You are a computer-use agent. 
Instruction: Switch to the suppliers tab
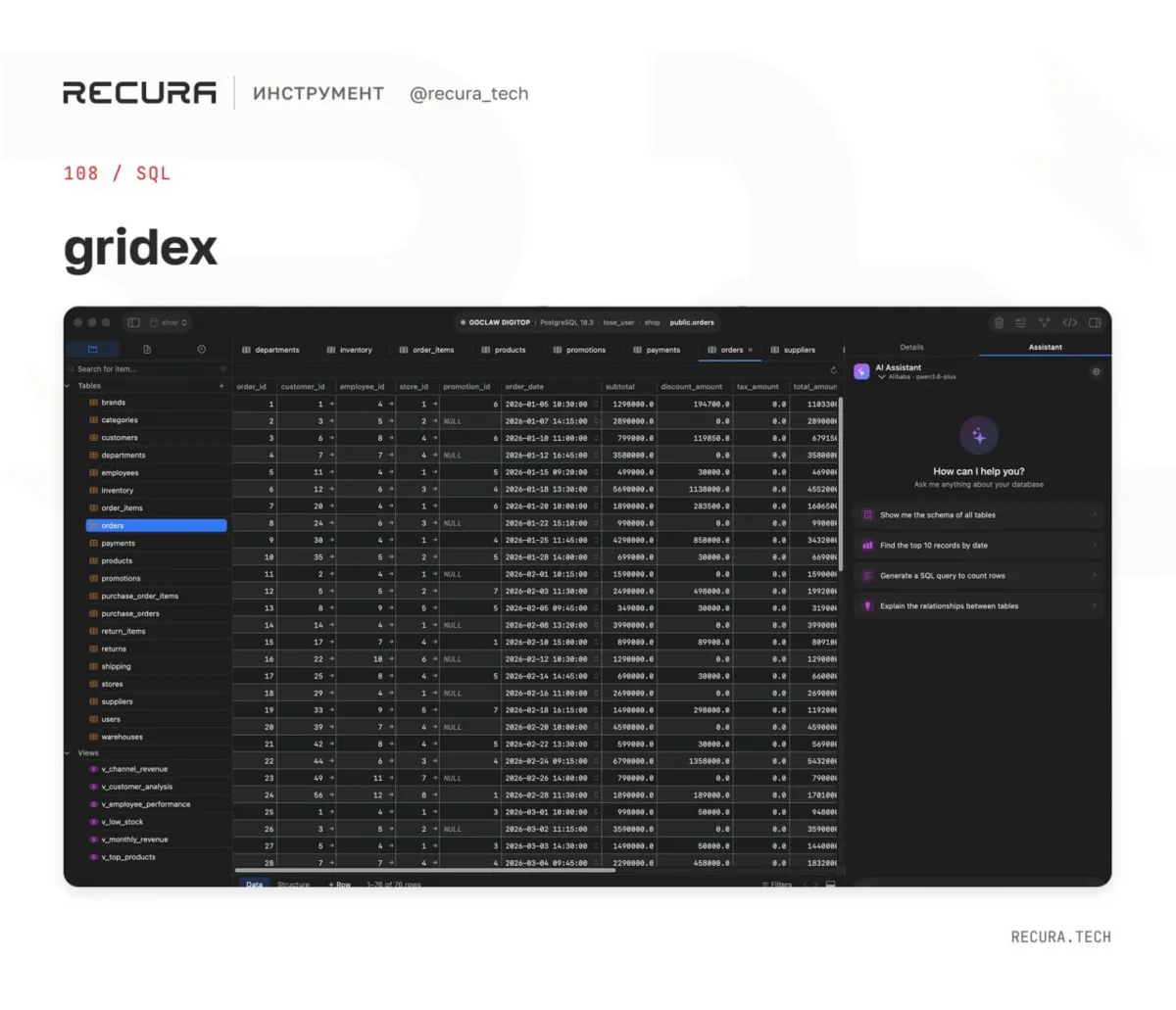coord(794,350)
